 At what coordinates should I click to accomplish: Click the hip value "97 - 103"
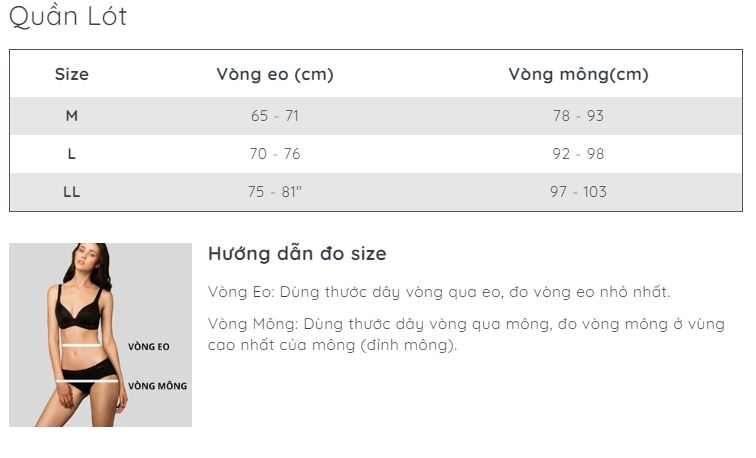[x=578, y=192]
